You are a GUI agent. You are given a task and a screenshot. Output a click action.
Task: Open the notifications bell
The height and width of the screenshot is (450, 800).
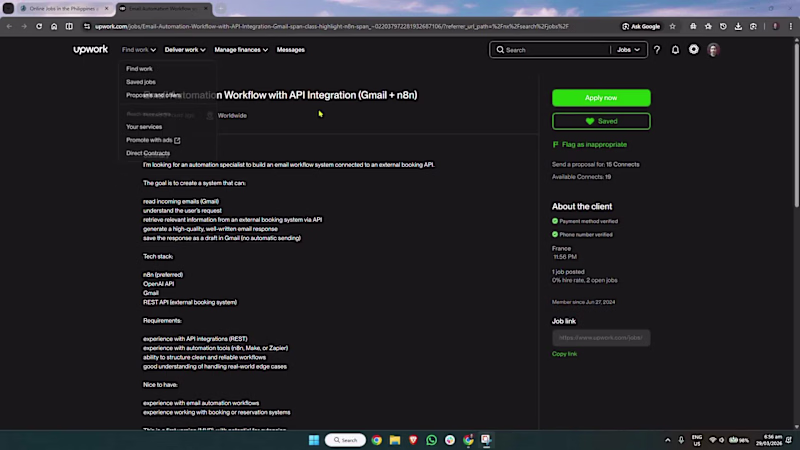coord(675,50)
